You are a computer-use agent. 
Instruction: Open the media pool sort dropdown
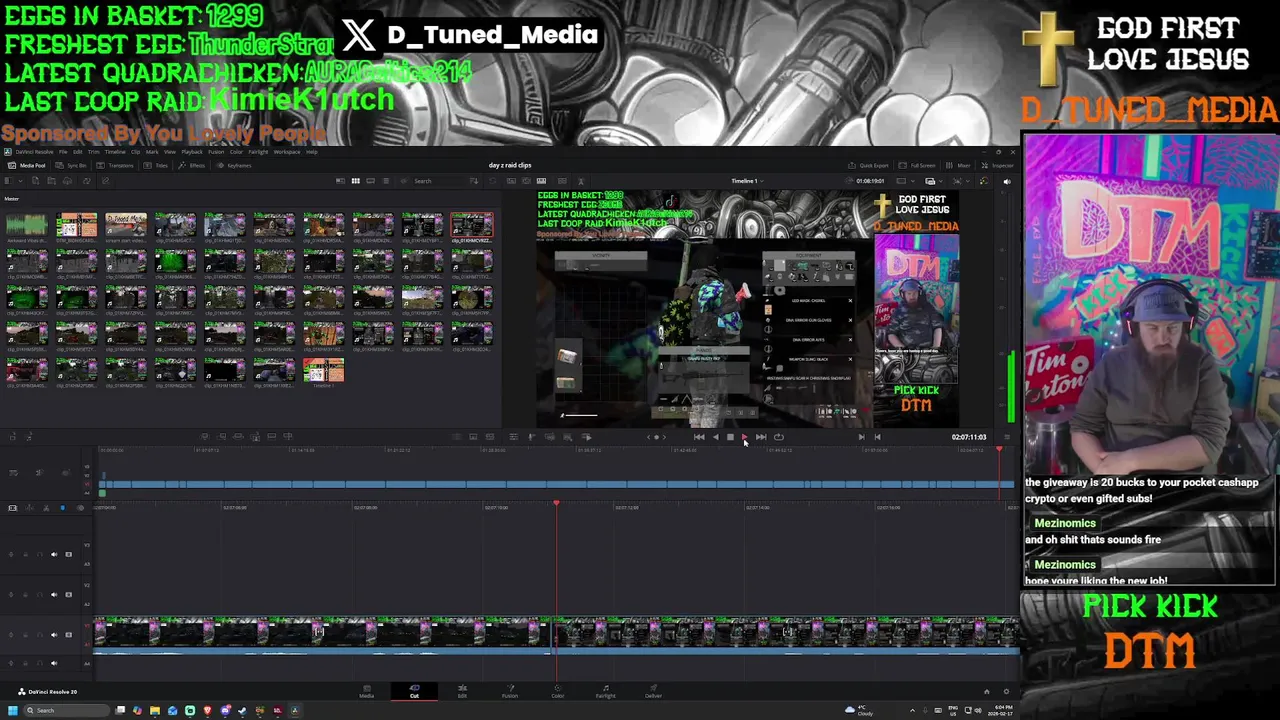point(474,181)
